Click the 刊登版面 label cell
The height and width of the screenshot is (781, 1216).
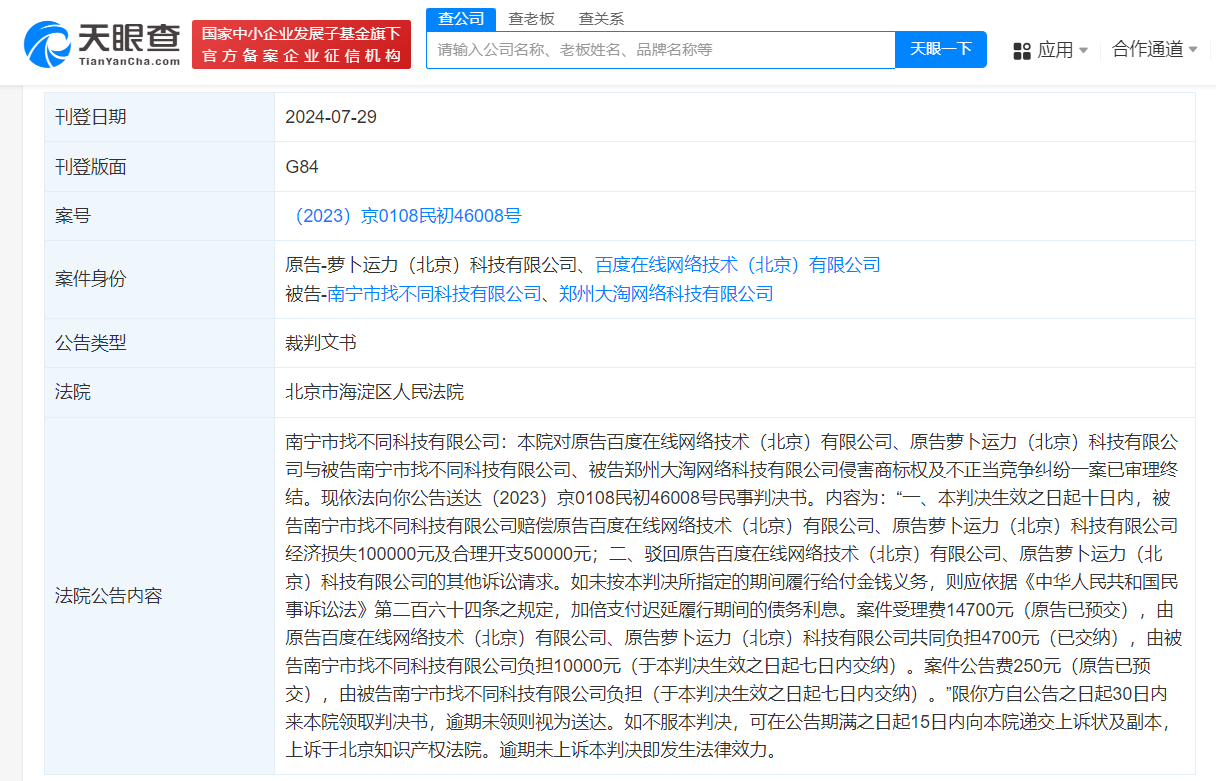tap(160, 167)
